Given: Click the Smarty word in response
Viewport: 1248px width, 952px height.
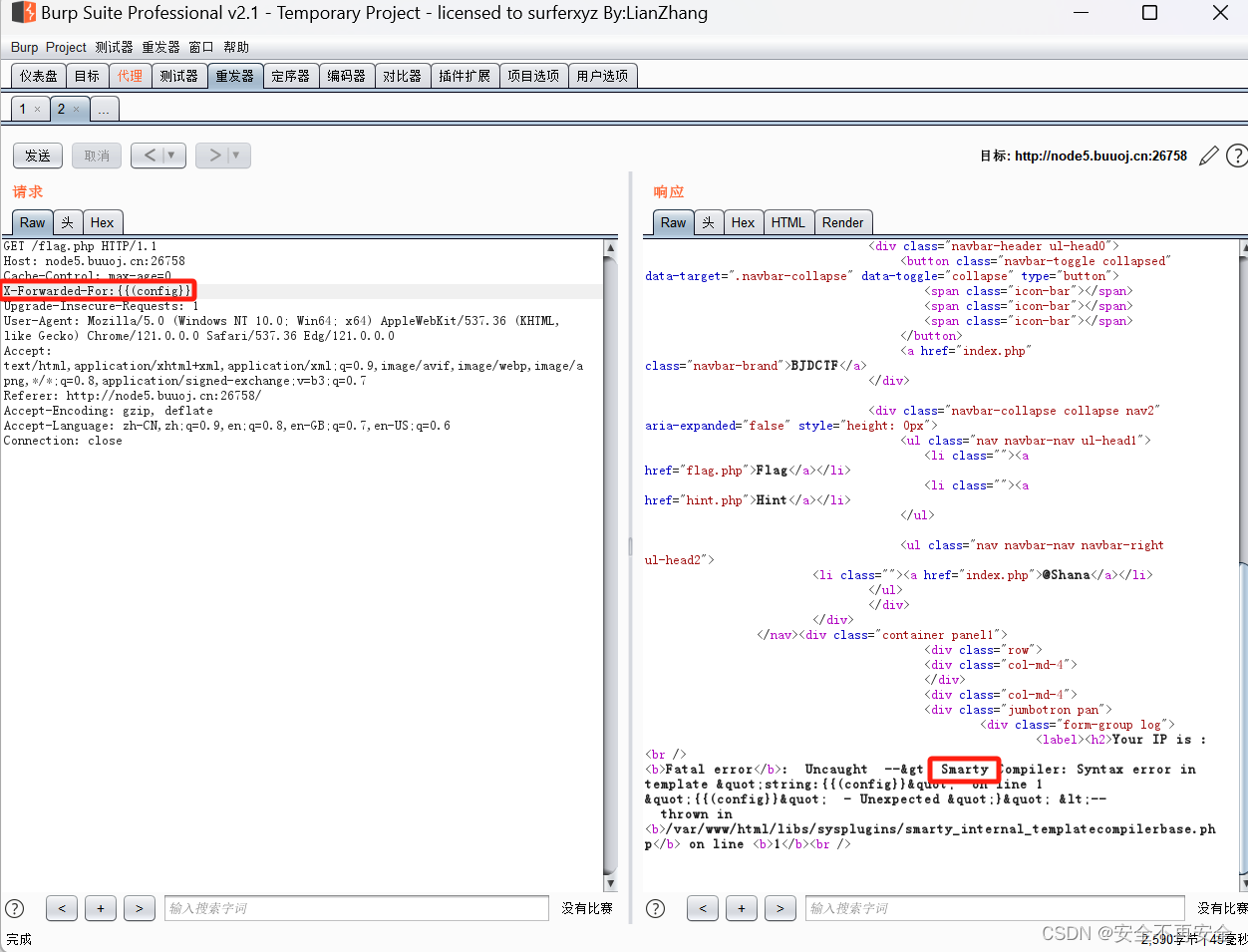Looking at the screenshot, I should tap(965, 770).
